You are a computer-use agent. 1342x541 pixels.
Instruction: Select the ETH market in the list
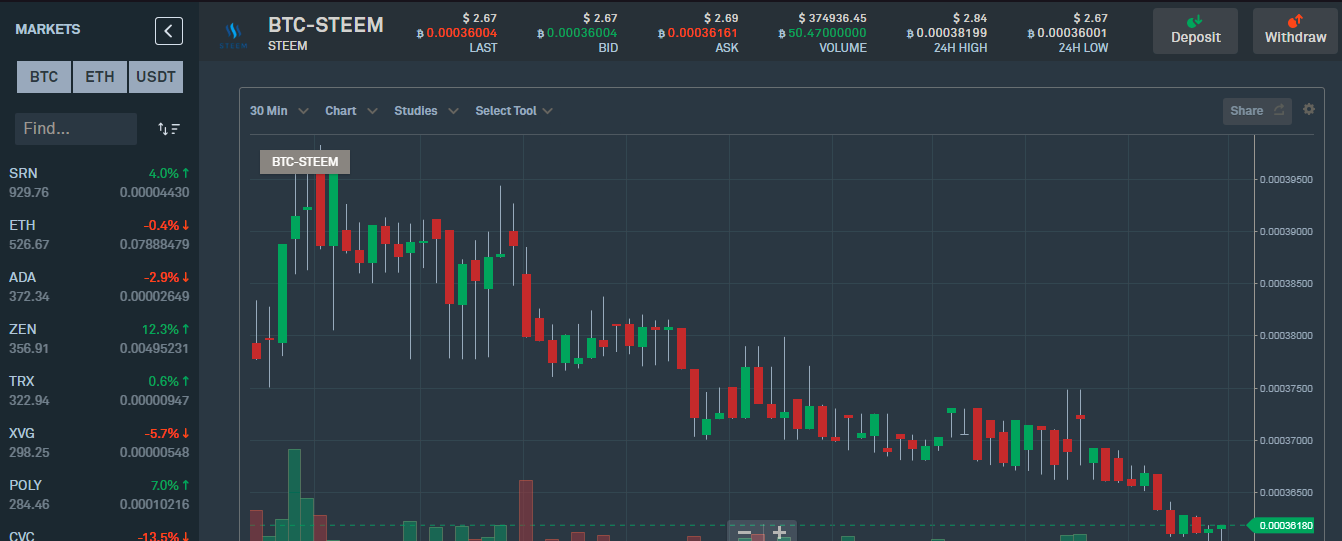pyautogui.click(x=99, y=235)
